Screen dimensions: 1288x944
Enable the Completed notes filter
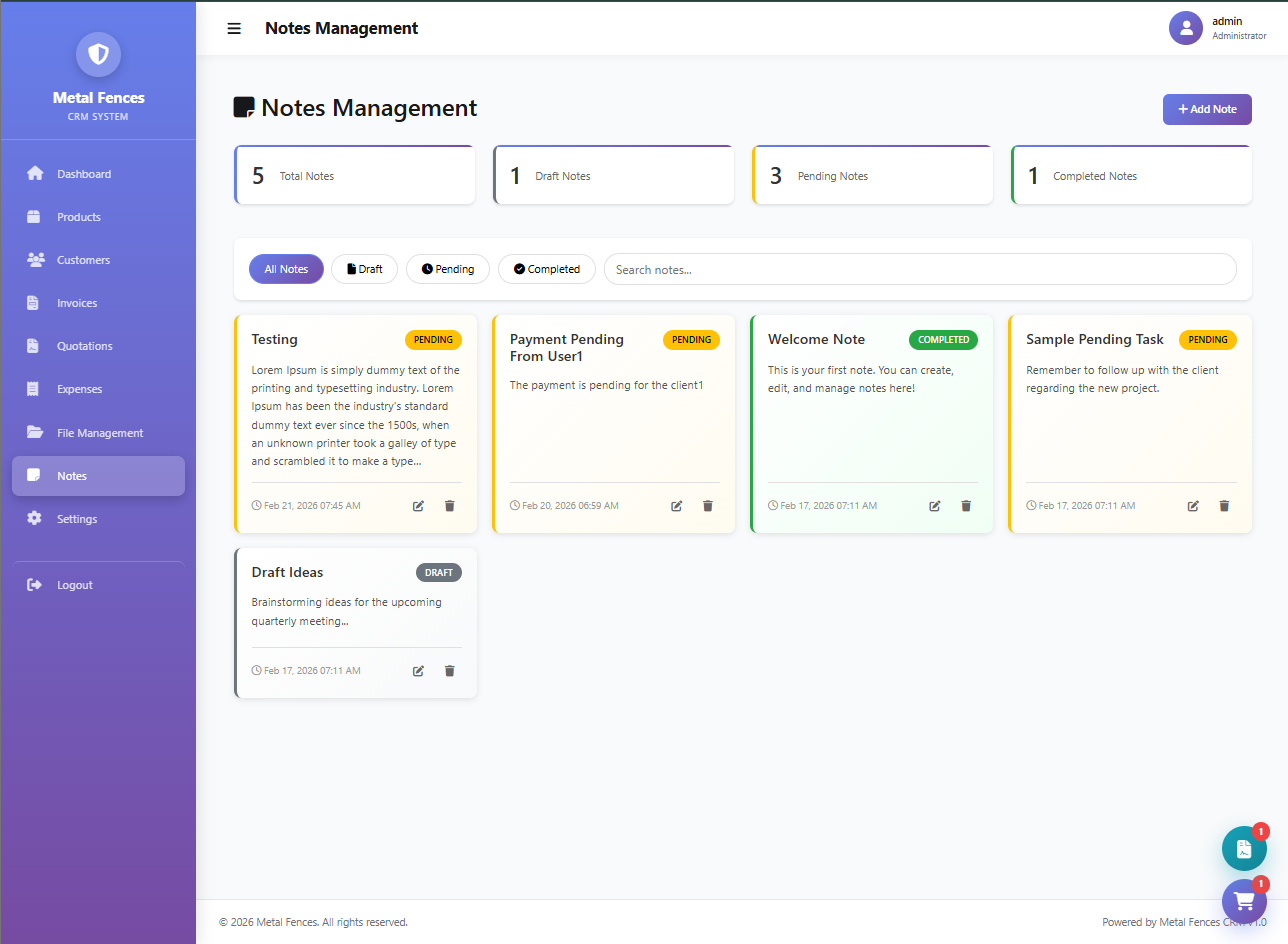546,269
